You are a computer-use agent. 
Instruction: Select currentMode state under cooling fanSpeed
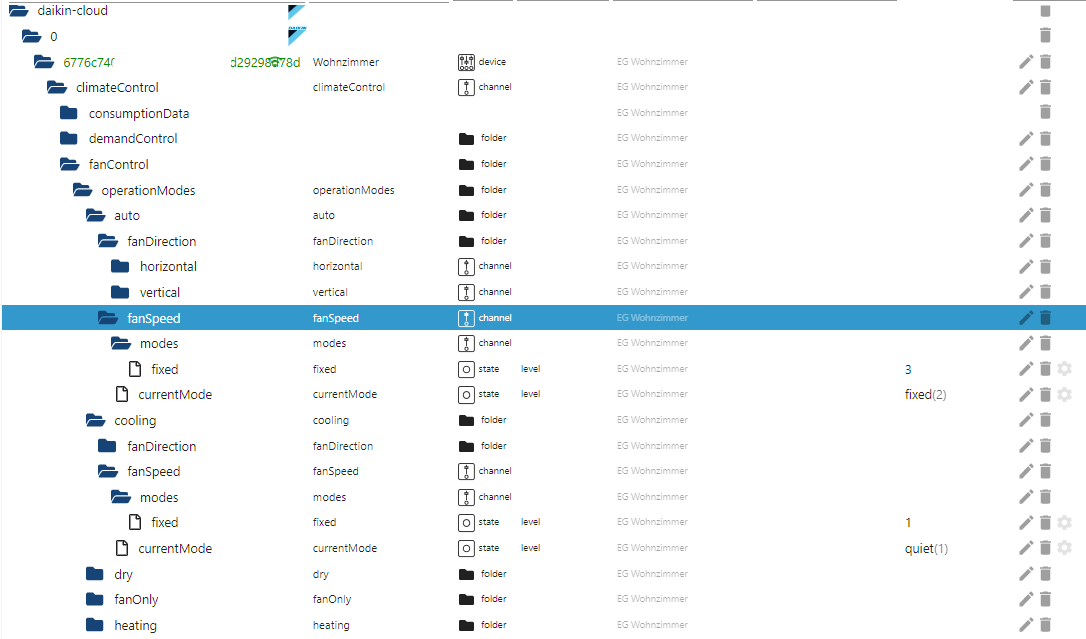pos(175,548)
